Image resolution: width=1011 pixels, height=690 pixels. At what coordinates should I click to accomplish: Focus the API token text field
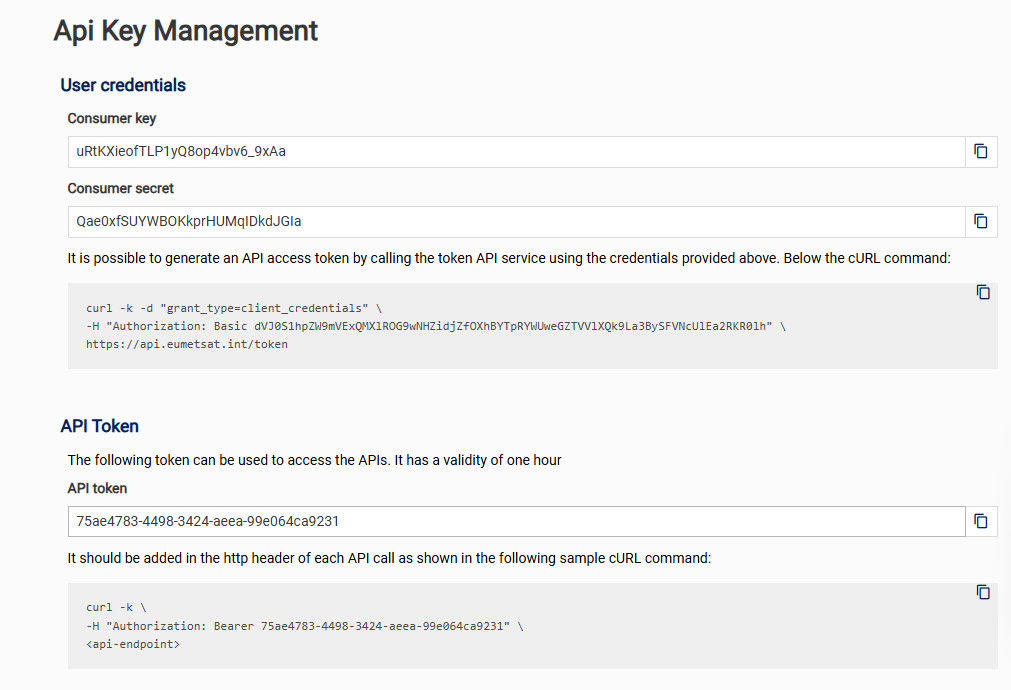coord(515,521)
